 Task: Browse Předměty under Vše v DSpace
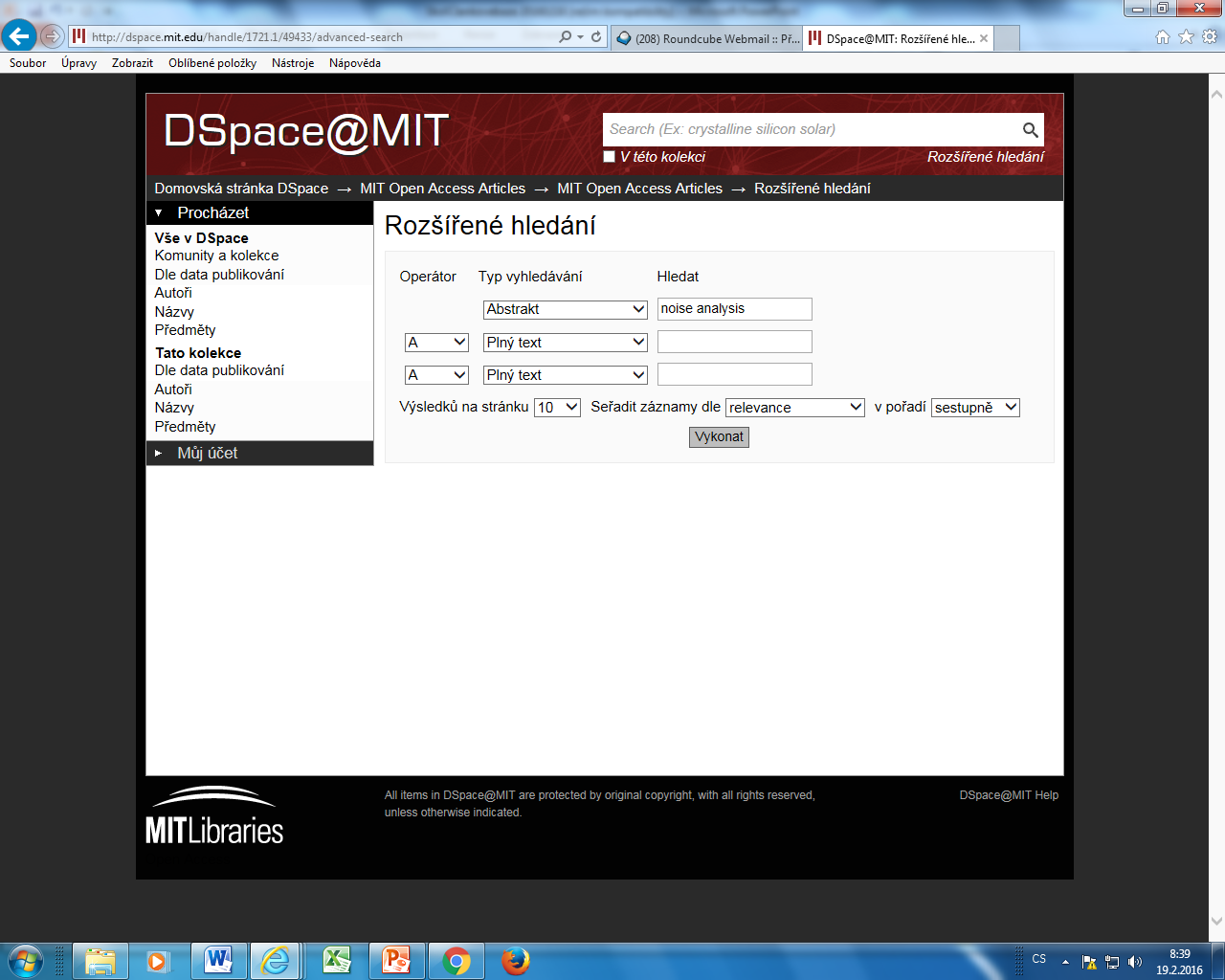[x=185, y=330]
